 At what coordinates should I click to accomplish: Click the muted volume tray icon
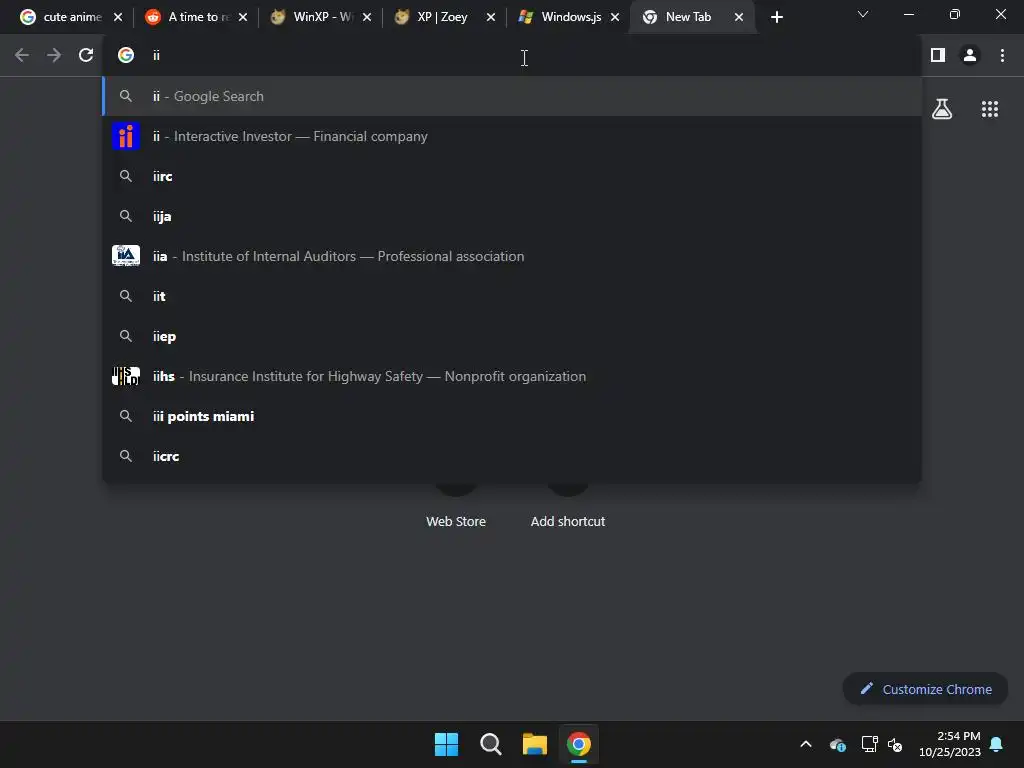[x=895, y=744]
